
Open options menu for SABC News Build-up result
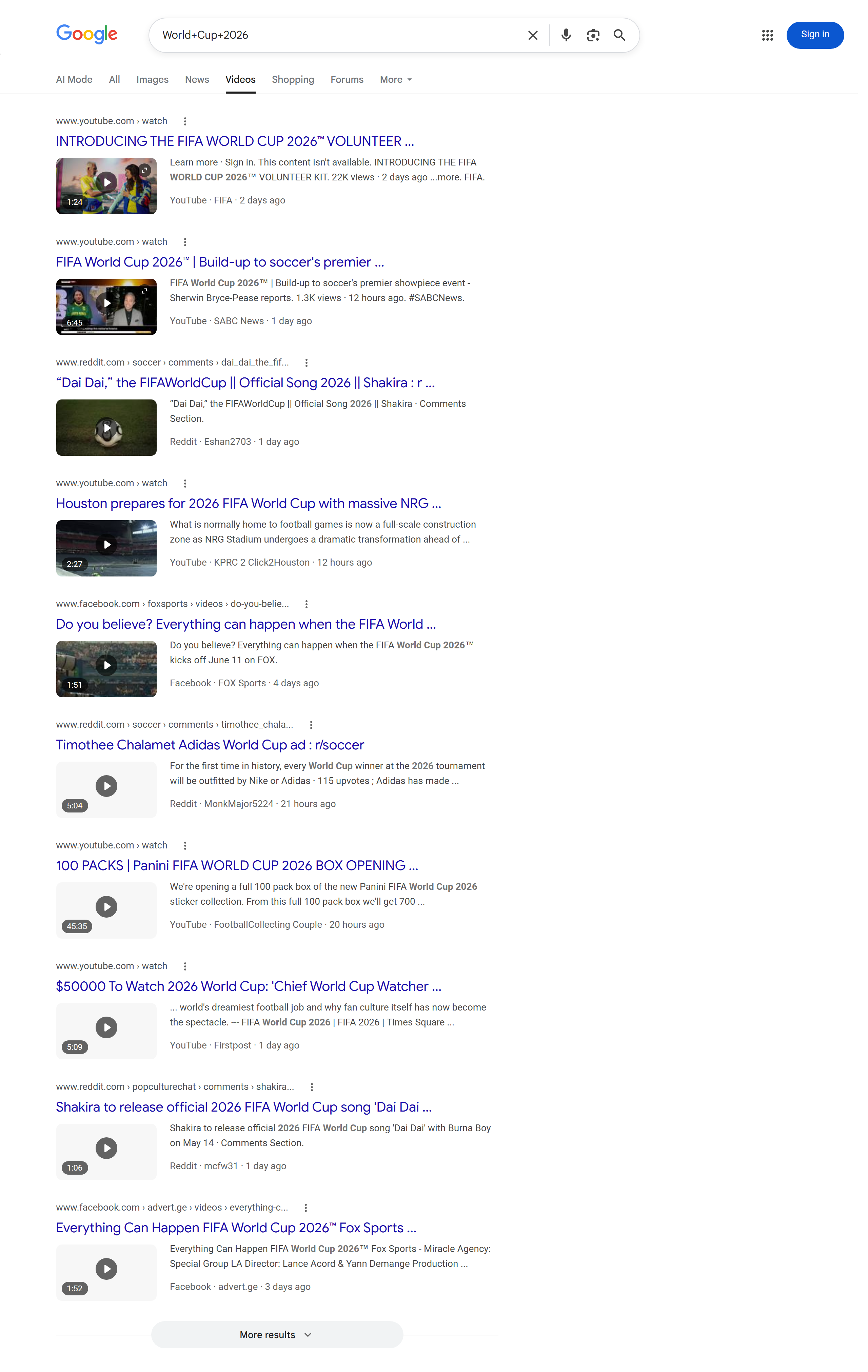184,242
